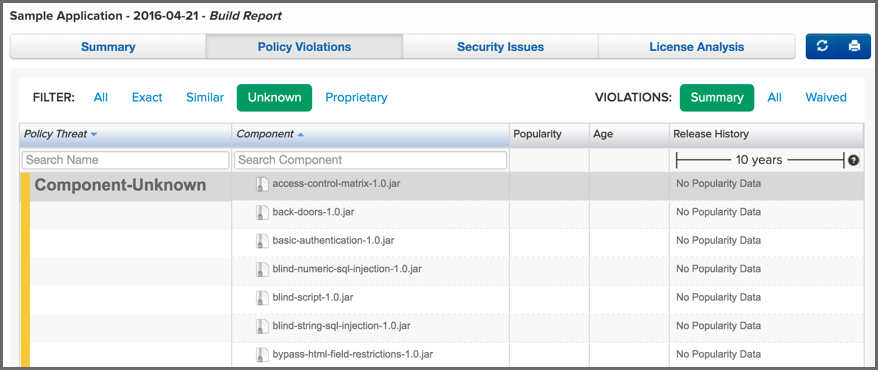The image size is (878, 370).
Task: Switch to Policy Violations tab
Action: (x=304, y=46)
